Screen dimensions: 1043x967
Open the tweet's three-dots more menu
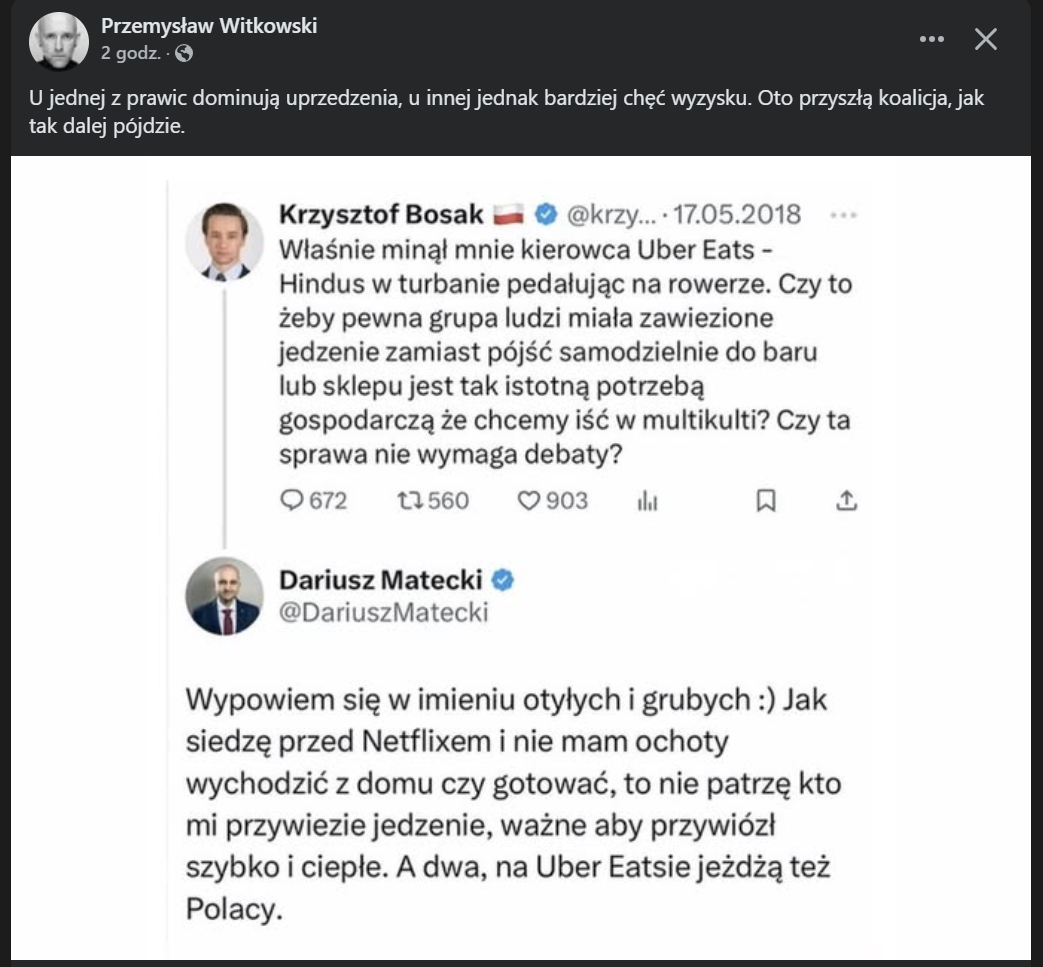[x=845, y=214]
